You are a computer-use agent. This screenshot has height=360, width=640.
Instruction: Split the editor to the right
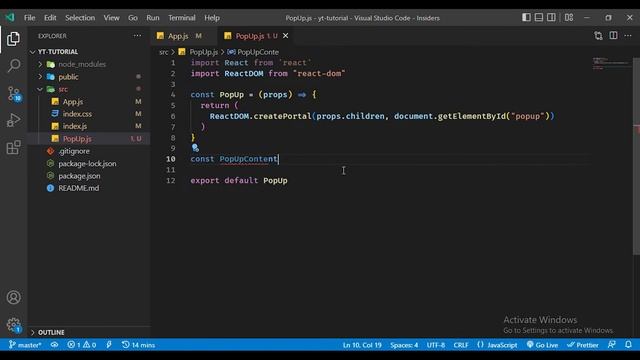pyautogui.click(x=613, y=36)
